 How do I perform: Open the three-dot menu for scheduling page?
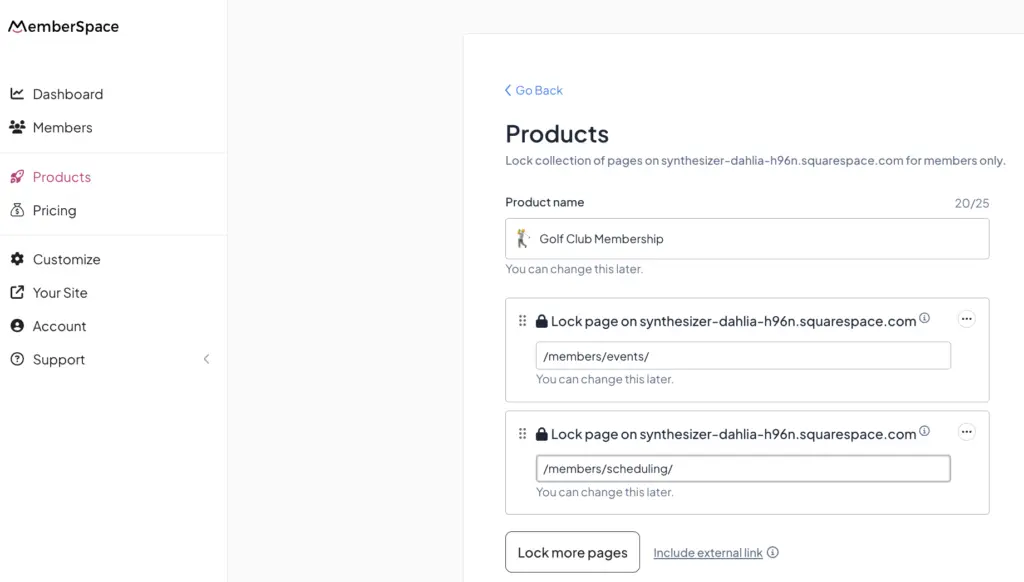966,433
